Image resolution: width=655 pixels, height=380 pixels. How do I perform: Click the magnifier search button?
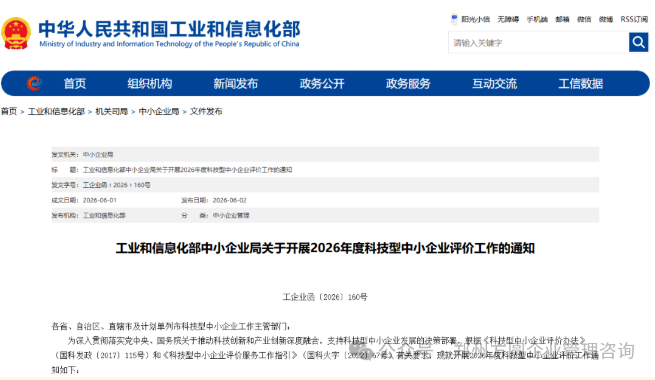pos(638,42)
